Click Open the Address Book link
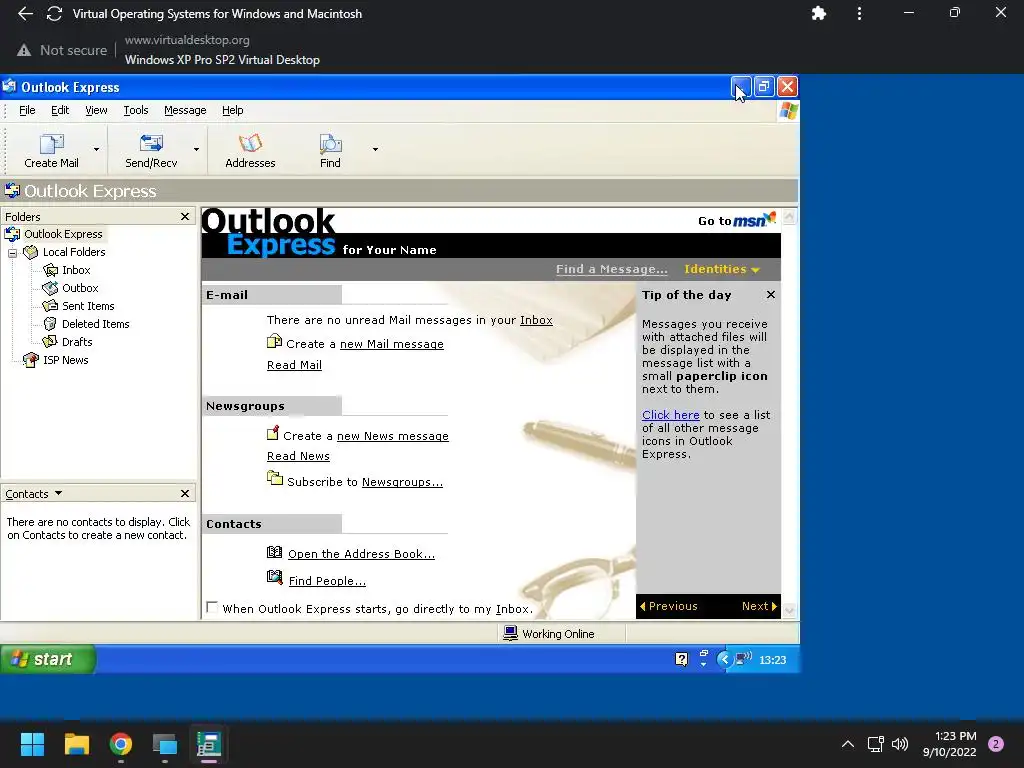Screen dimensions: 1024x768 point(361,554)
